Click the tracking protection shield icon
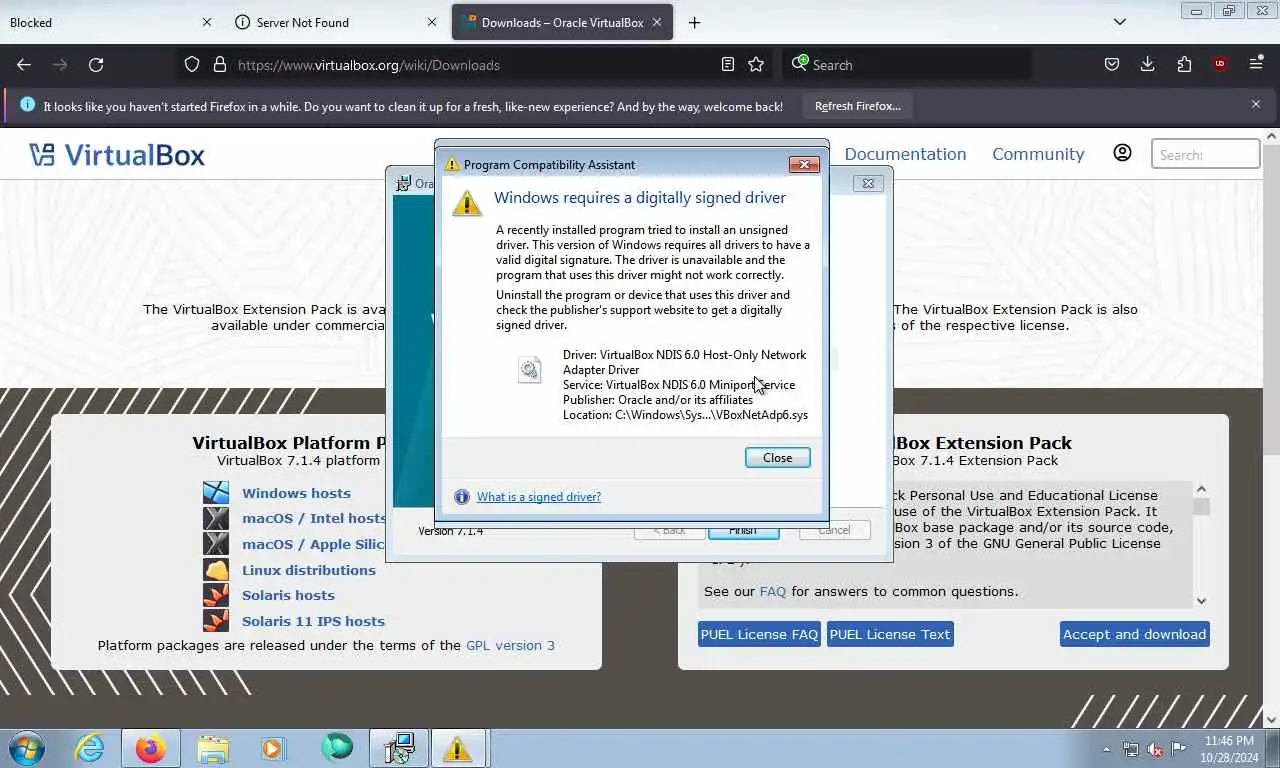Viewport: 1280px width, 768px height. (x=192, y=64)
